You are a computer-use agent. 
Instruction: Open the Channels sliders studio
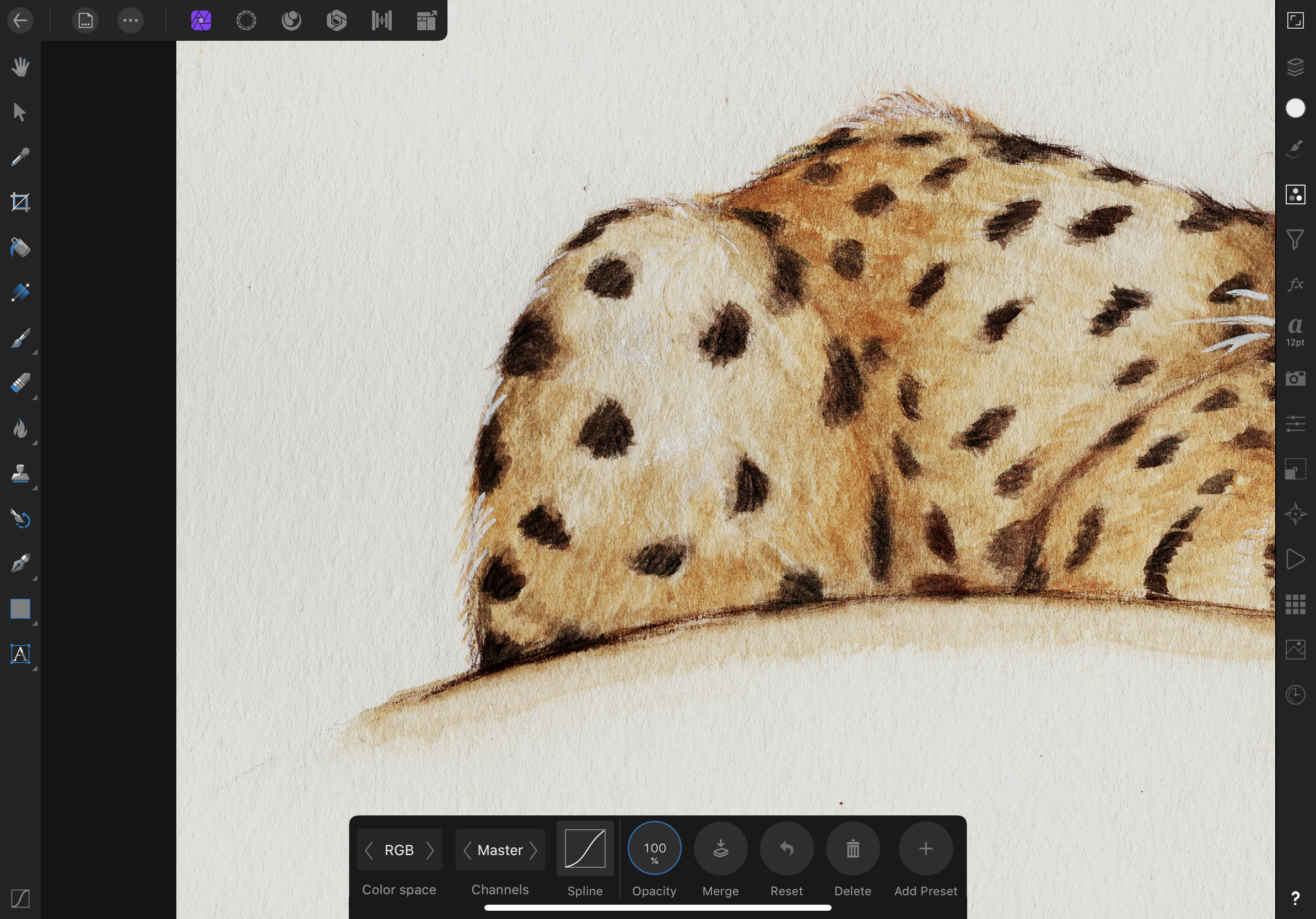pyautogui.click(x=1296, y=424)
